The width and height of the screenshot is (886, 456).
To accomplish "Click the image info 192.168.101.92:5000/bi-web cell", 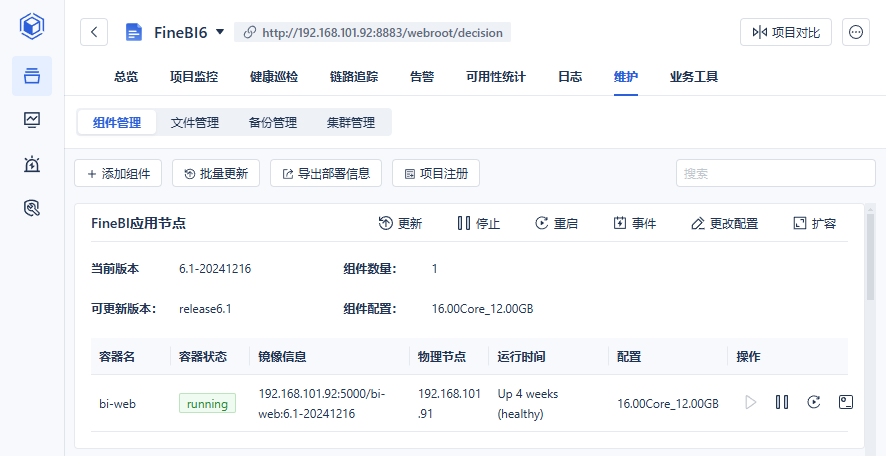I will (x=322, y=403).
